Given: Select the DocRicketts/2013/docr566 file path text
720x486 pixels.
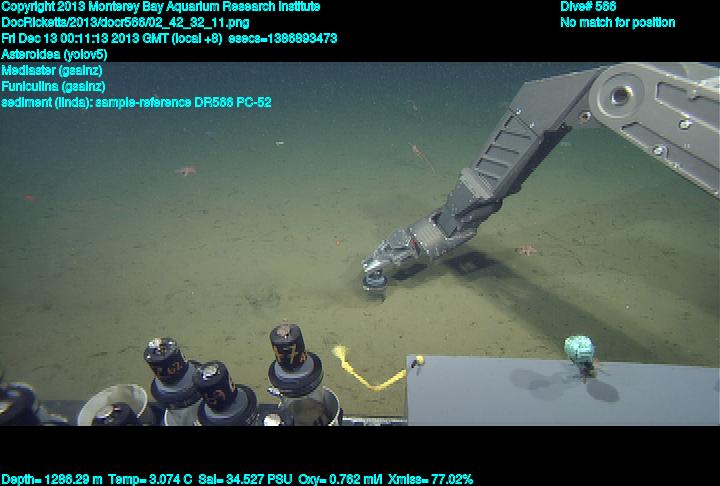Looking at the screenshot, I should tap(125, 23).
